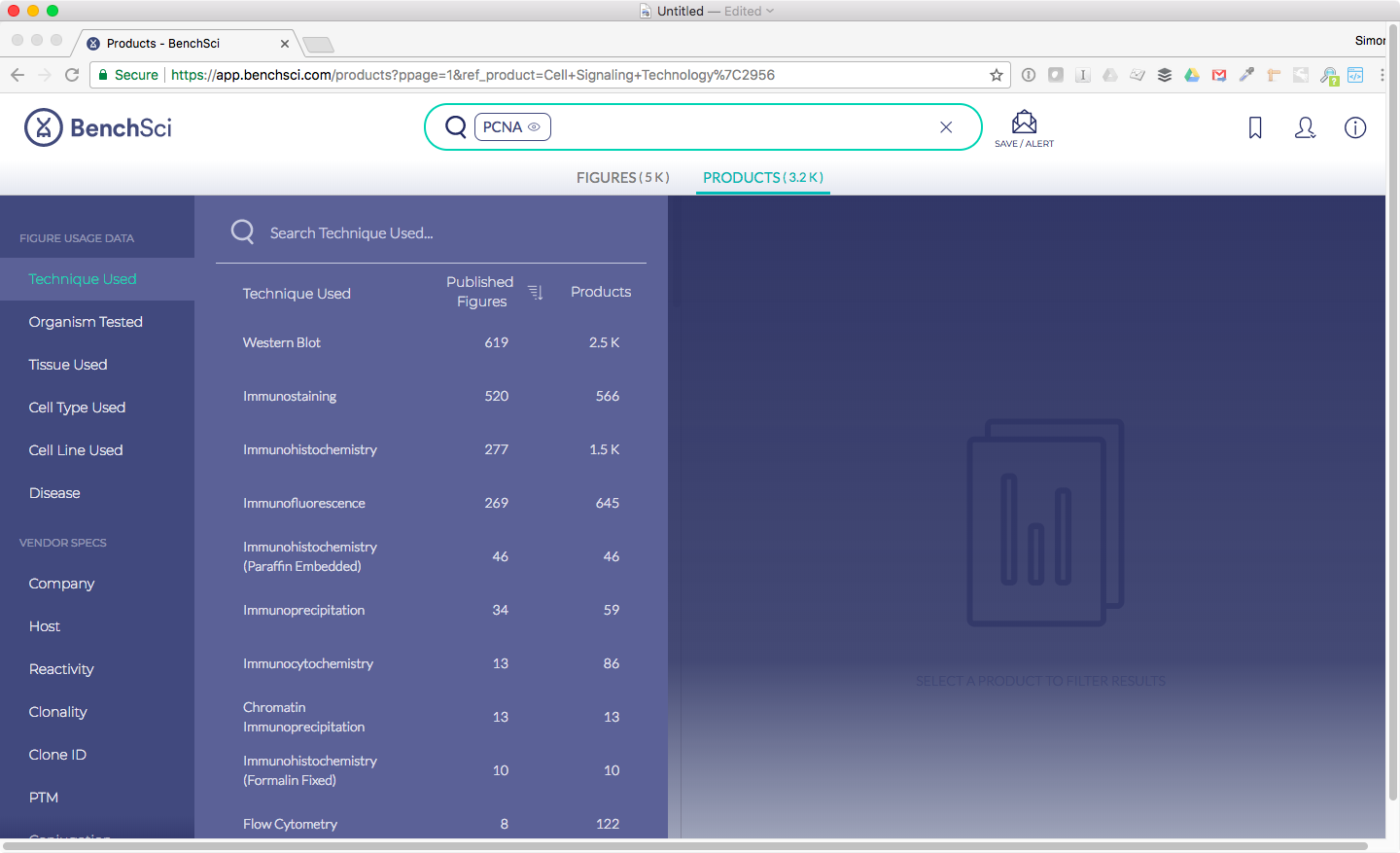
Task: Click the green Secure lock icon
Action: click(x=103, y=75)
